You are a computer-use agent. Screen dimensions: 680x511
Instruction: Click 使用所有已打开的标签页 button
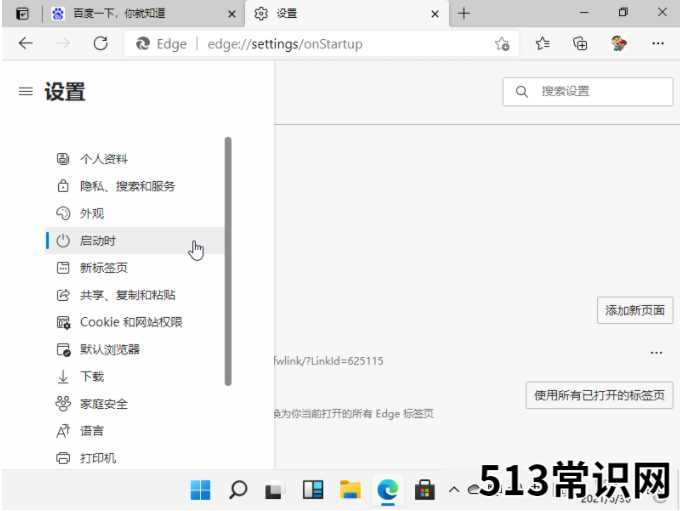point(599,395)
